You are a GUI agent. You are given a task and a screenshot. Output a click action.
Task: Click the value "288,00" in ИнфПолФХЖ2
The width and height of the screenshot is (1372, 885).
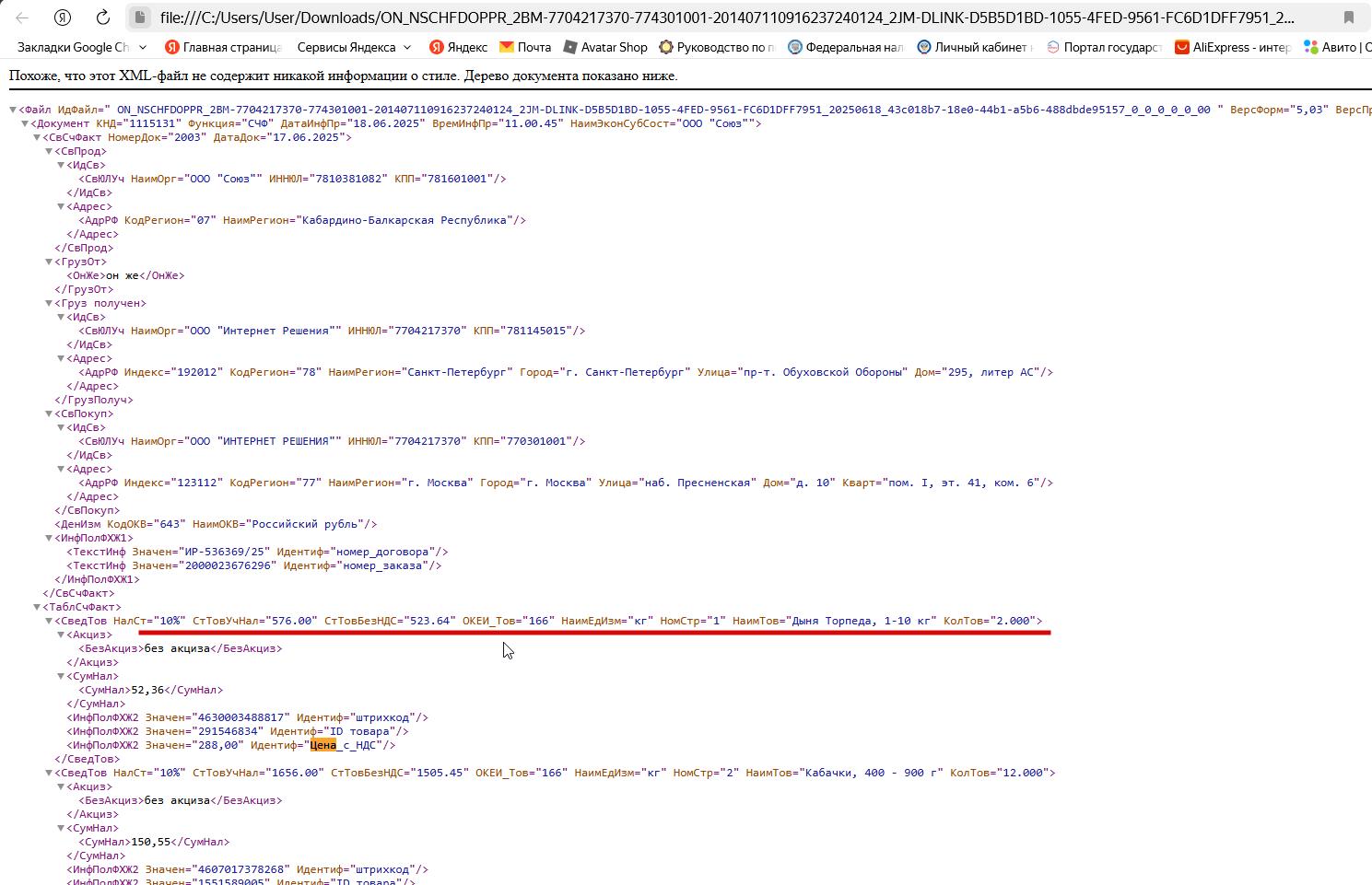tap(220, 745)
